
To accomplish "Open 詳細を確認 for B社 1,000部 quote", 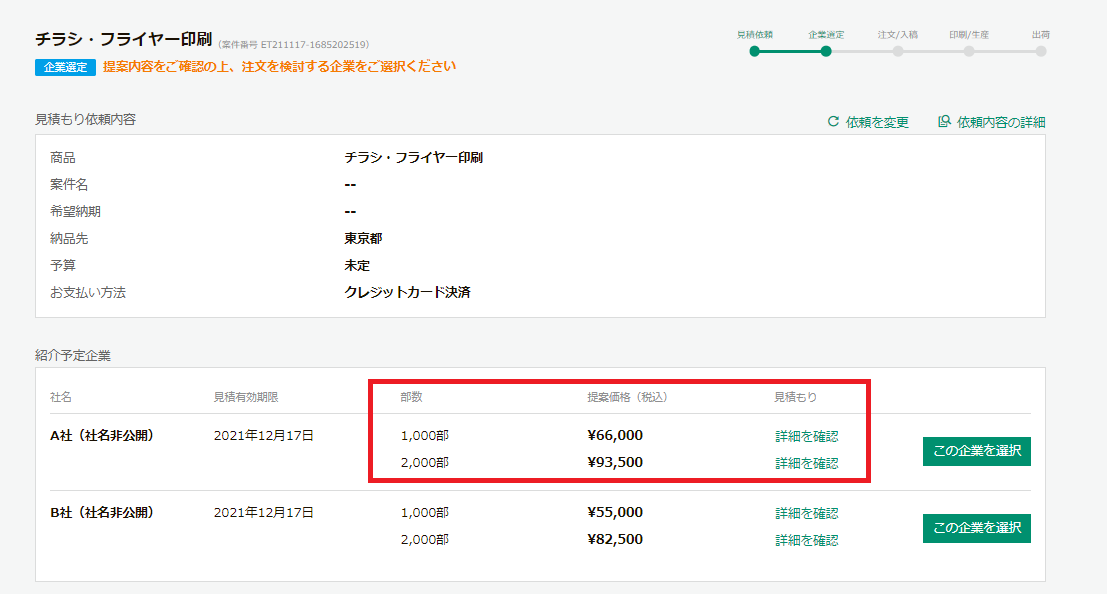I will point(806,512).
